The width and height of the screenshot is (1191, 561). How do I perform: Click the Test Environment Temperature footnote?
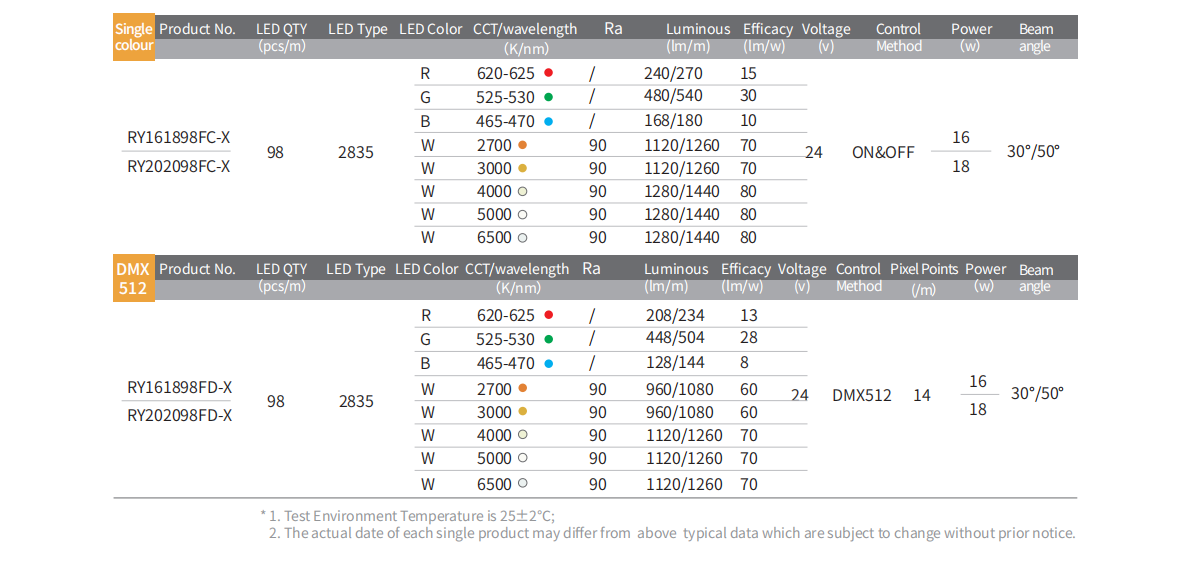tap(412, 515)
